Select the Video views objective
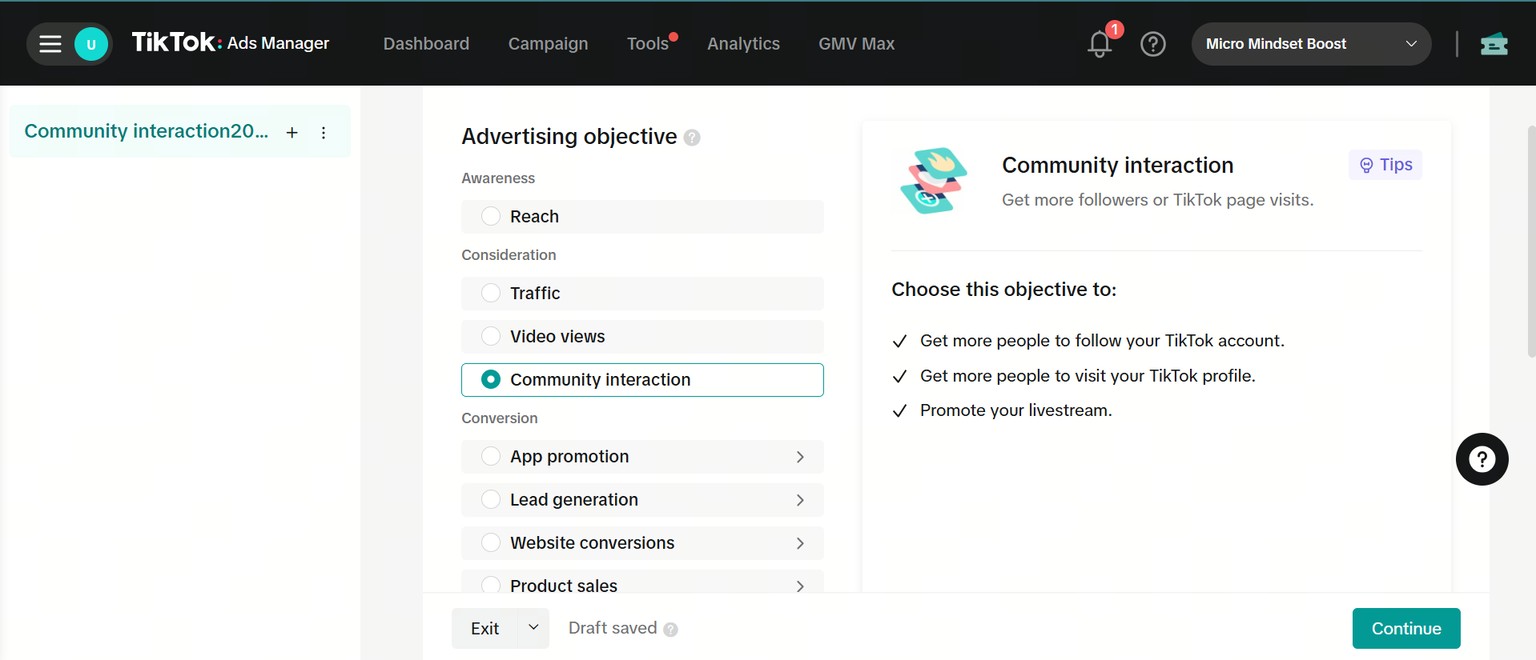1536x660 pixels. pyautogui.click(x=642, y=336)
